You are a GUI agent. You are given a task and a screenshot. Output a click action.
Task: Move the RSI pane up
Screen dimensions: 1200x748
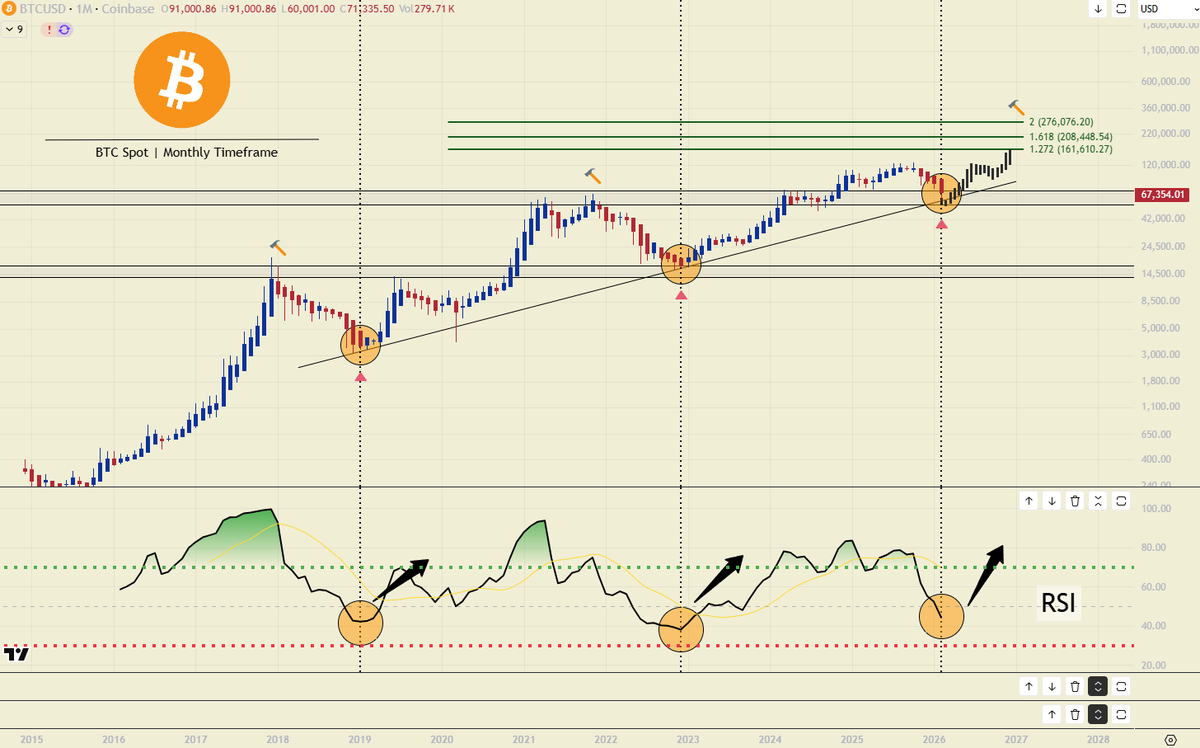click(1028, 501)
